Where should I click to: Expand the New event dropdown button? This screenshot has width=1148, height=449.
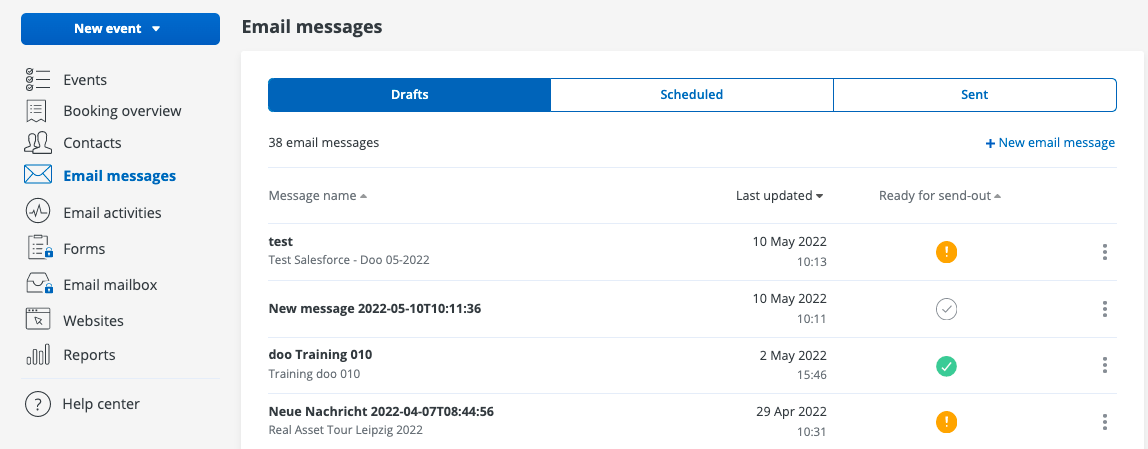pyautogui.click(x=120, y=29)
